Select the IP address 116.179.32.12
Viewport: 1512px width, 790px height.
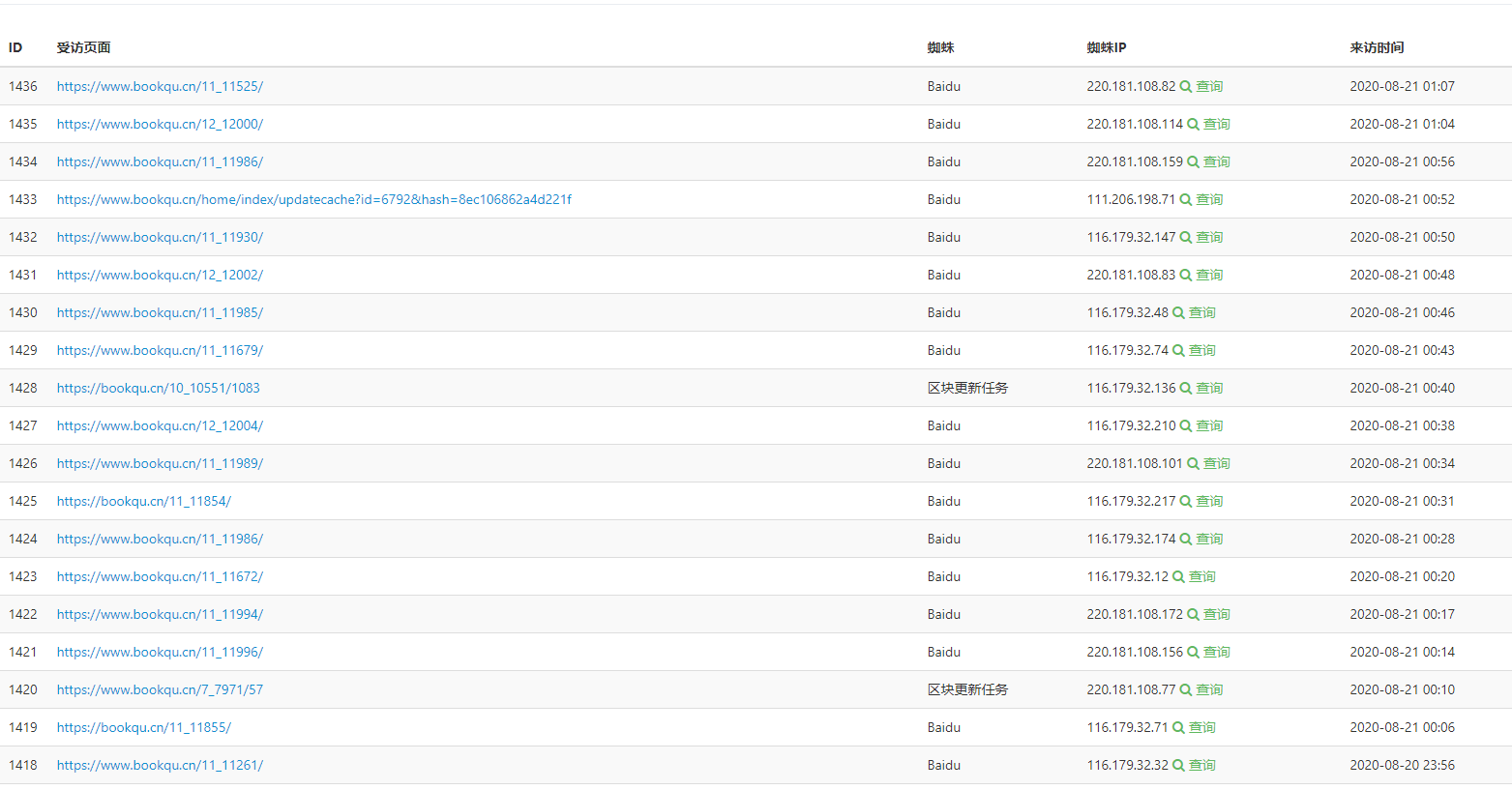point(1128,576)
